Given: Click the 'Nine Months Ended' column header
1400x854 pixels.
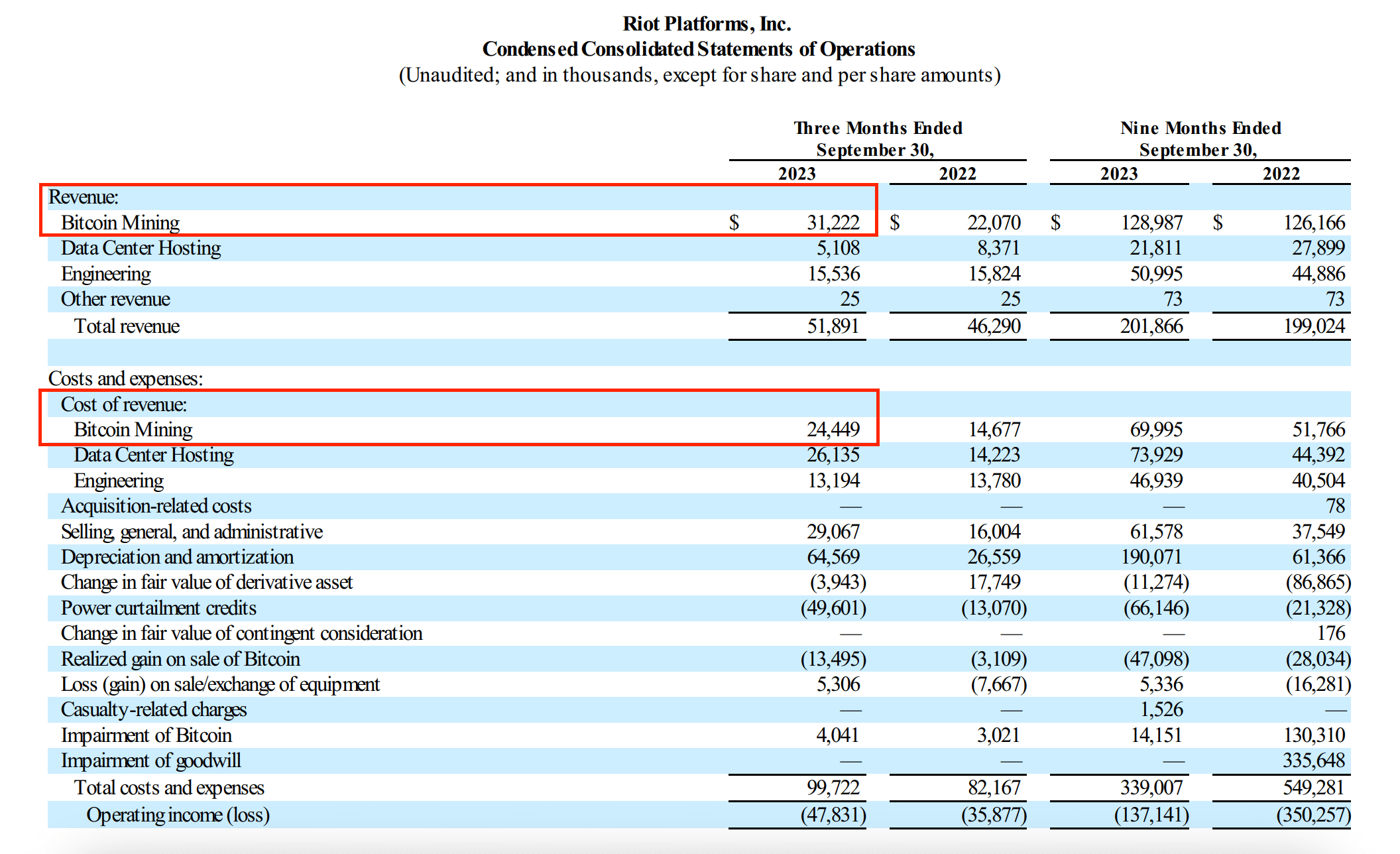Looking at the screenshot, I should pos(1200,128).
